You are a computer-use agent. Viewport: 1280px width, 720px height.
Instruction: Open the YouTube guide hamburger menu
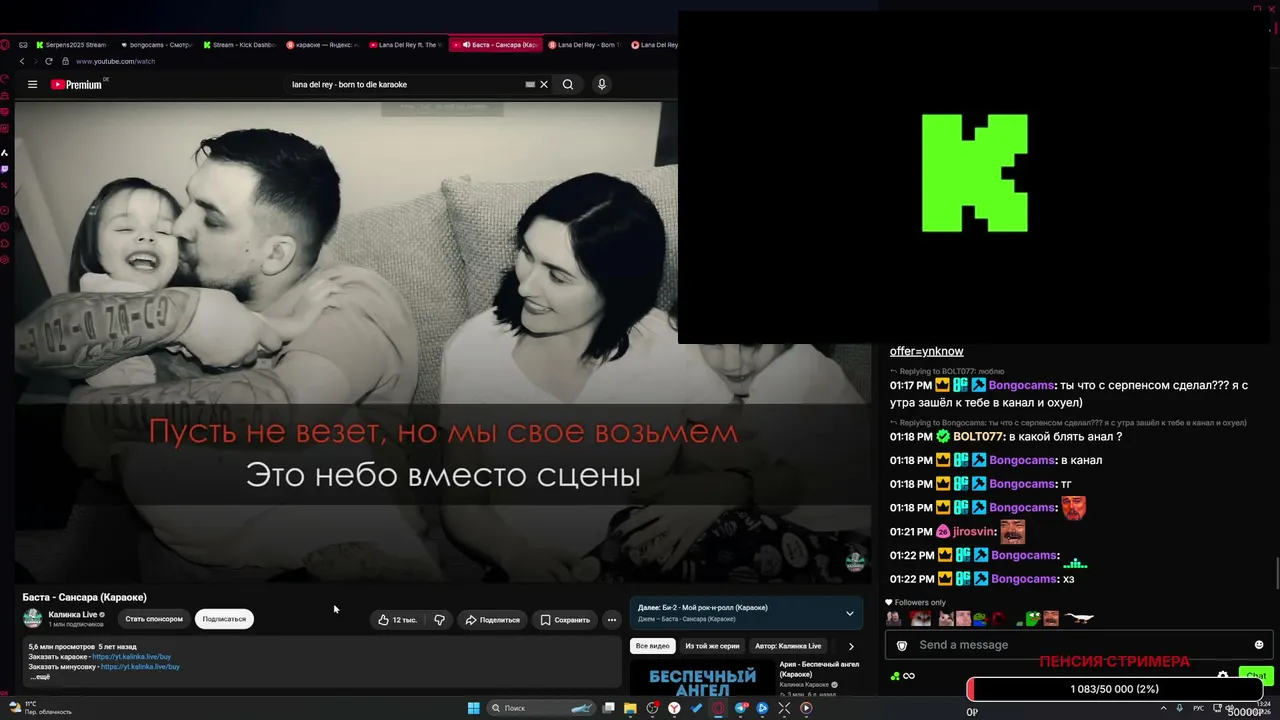32,85
